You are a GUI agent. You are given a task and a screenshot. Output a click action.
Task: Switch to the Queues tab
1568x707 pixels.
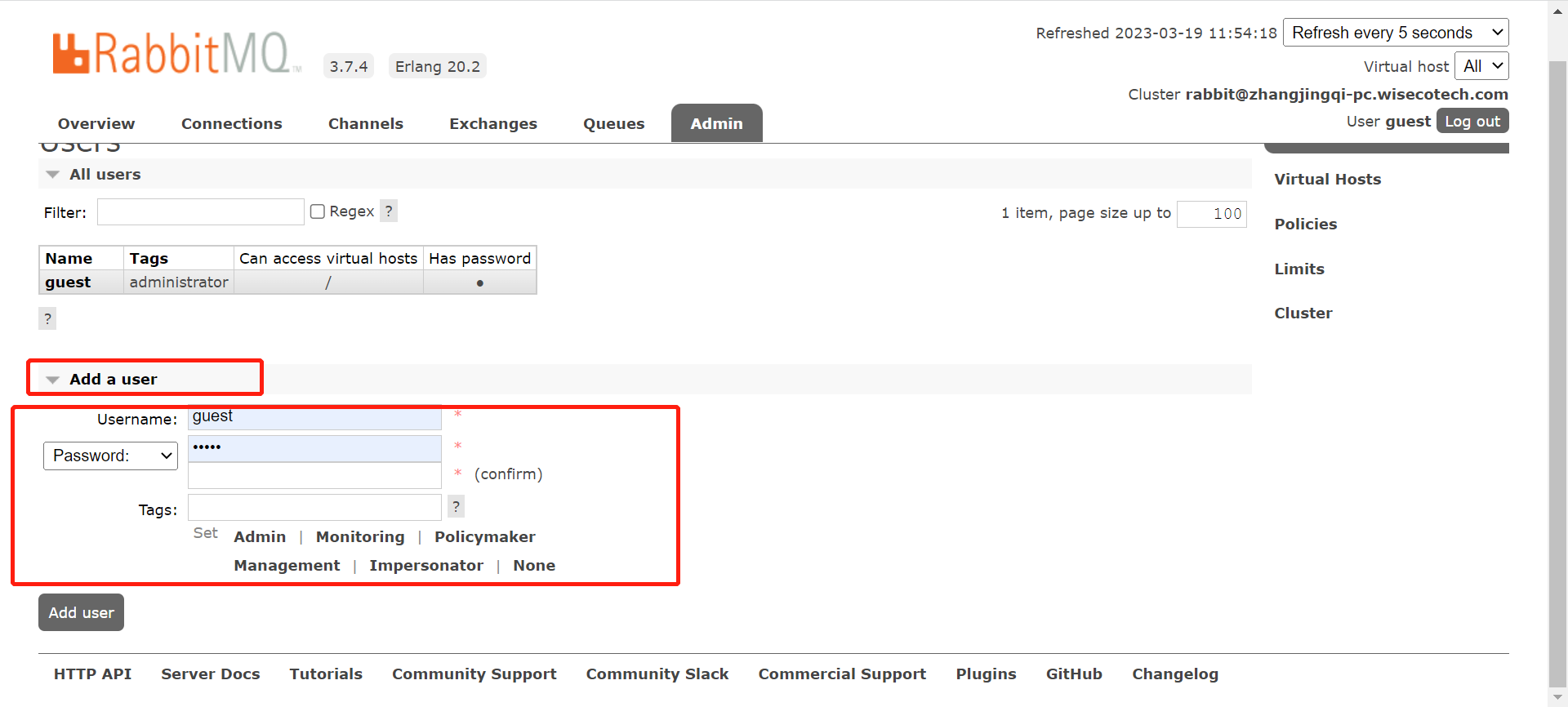point(614,123)
